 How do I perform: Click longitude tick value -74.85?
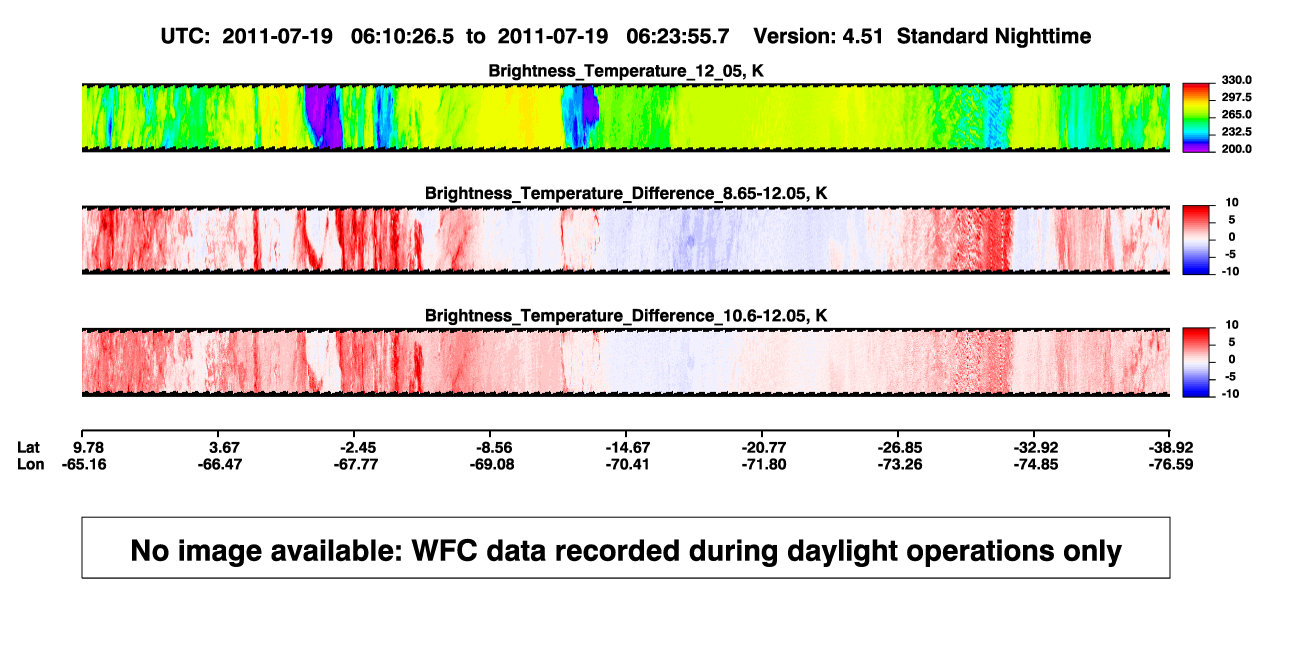pyautogui.click(x=1036, y=464)
